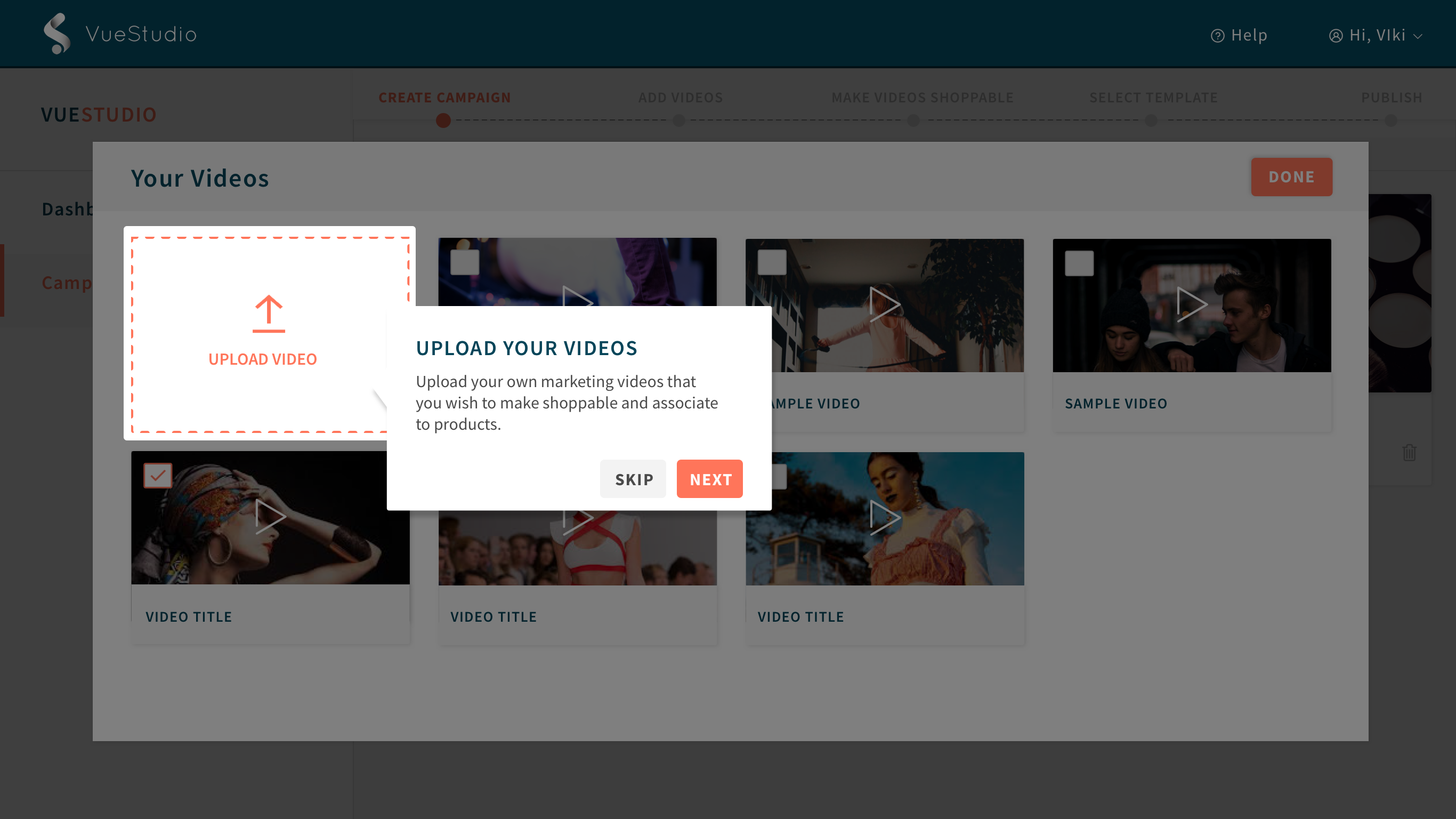1456x819 pixels.
Task: Click the Select Template progress dot
Action: pos(1151,121)
